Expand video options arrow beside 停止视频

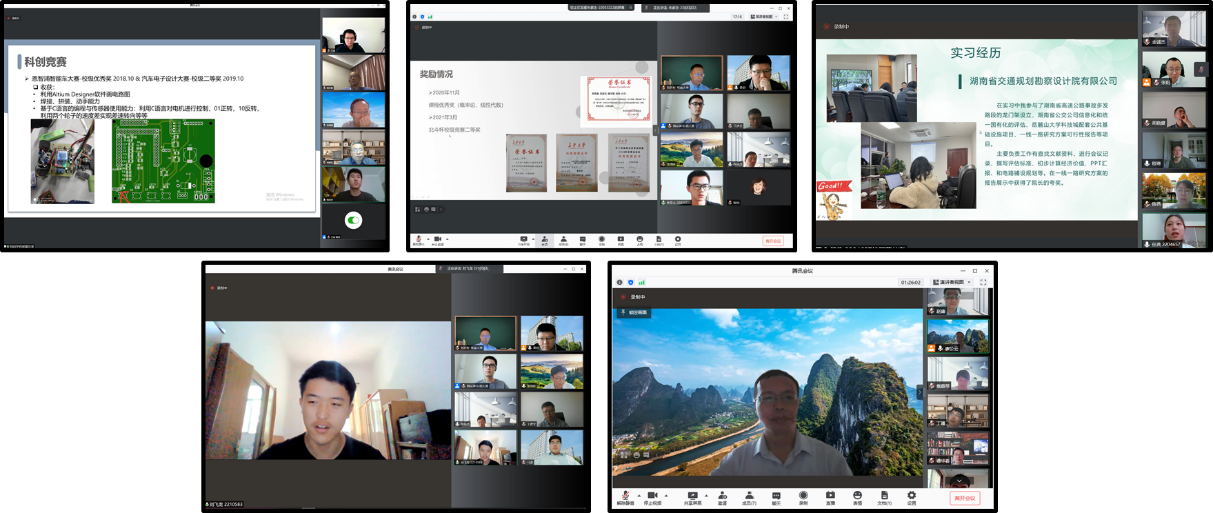tap(666, 495)
